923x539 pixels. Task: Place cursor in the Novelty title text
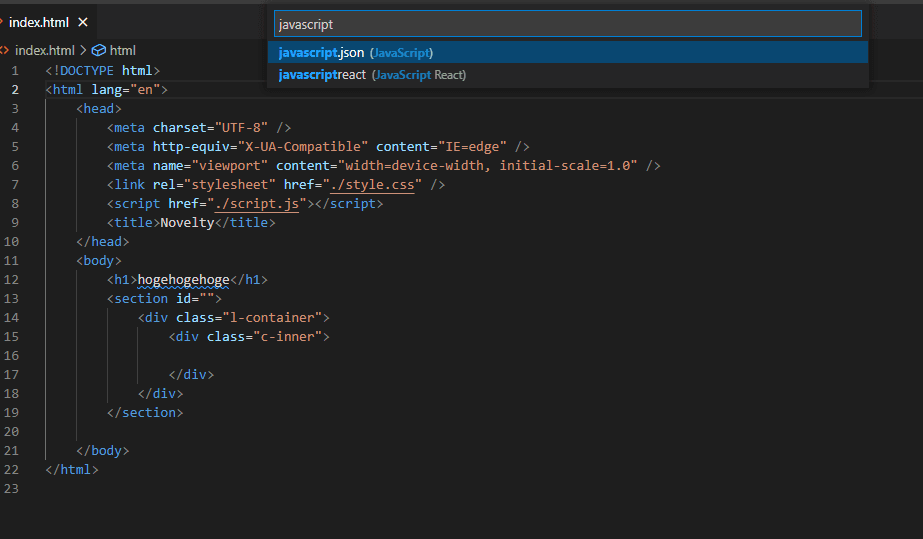[187, 222]
